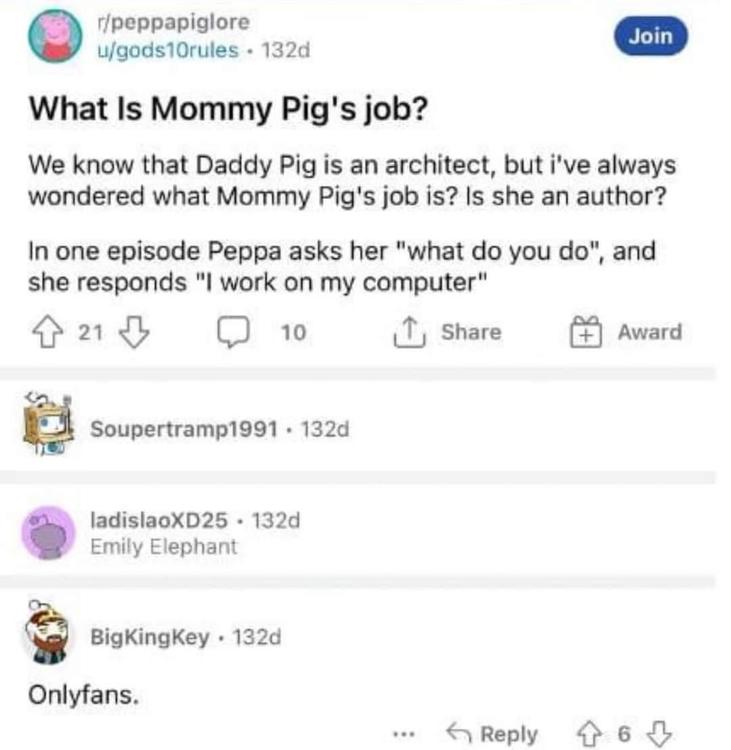Open ladislaoXD25's user profile
Screen dimensions: 731x750
click(x=164, y=520)
